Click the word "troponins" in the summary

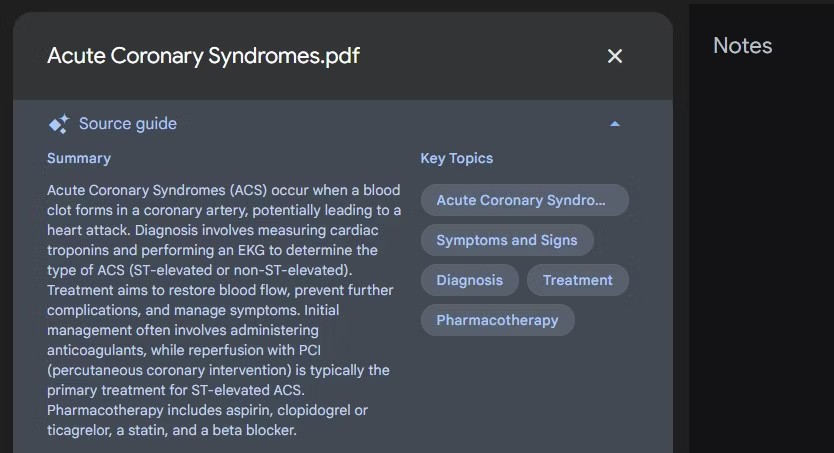pos(81,250)
